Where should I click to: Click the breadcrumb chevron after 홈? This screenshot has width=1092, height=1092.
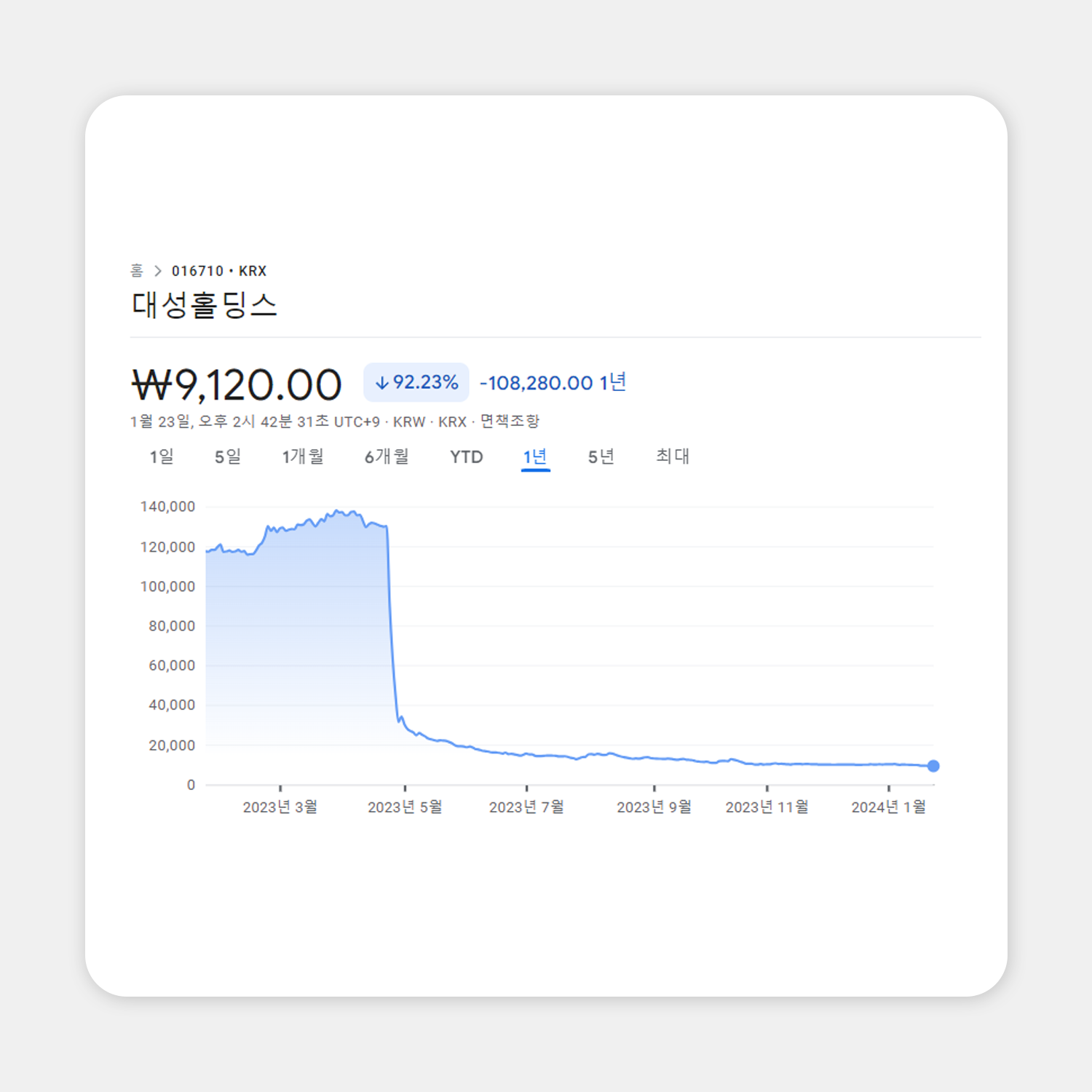[157, 271]
